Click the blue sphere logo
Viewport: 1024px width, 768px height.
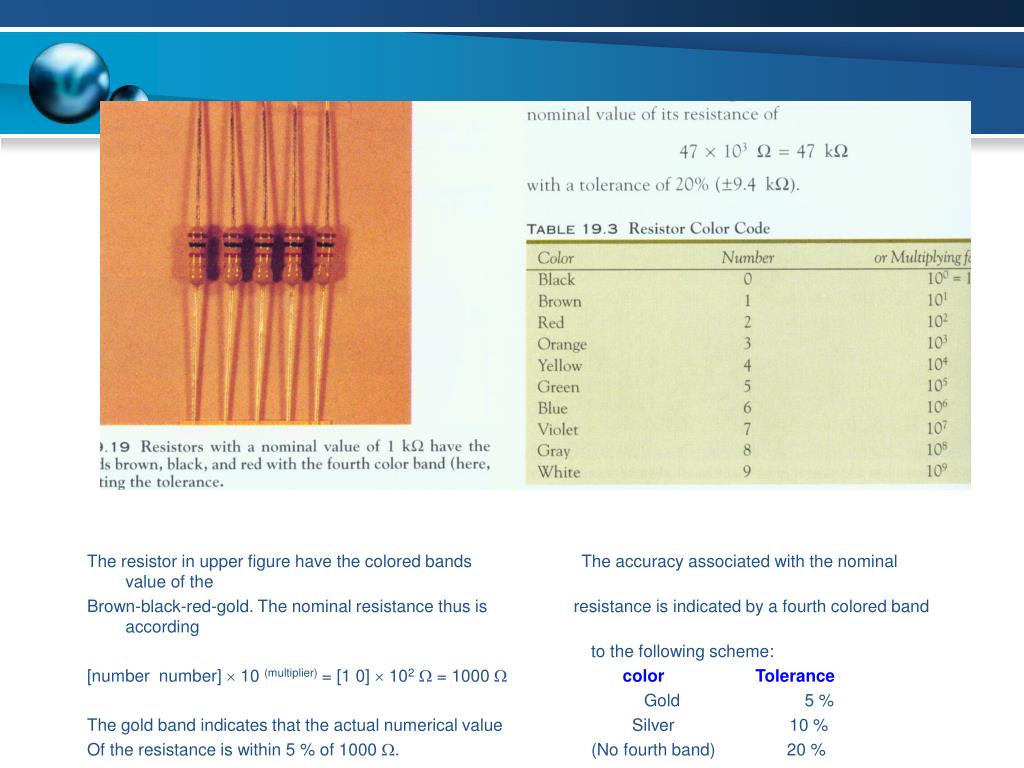click(69, 83)
